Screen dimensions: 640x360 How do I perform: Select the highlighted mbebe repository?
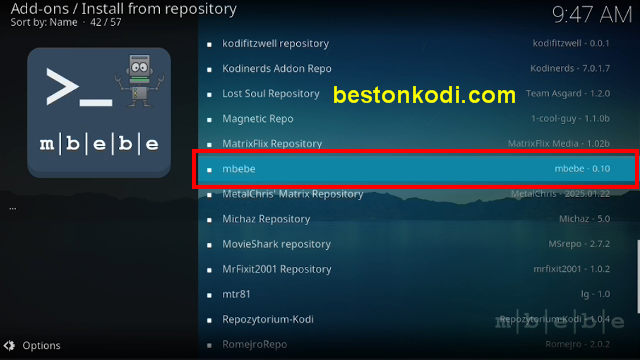(416, 169)
